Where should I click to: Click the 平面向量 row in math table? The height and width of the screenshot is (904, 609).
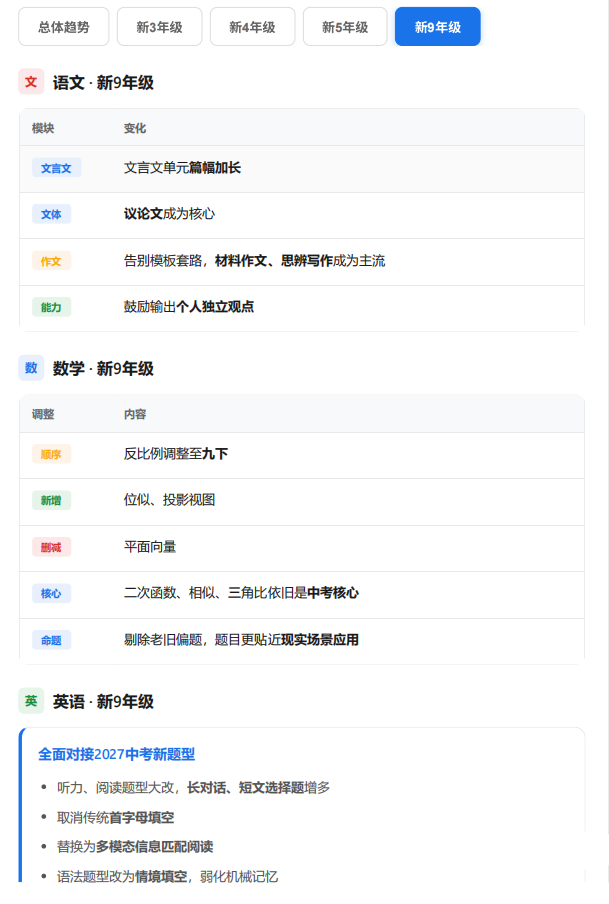point(302,548)
